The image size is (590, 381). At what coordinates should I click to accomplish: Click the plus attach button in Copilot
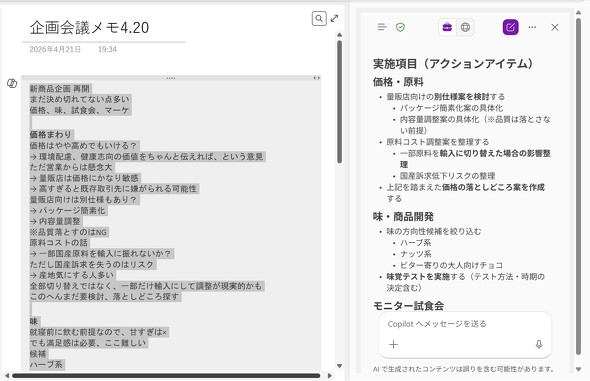click(x=394, y=344)
